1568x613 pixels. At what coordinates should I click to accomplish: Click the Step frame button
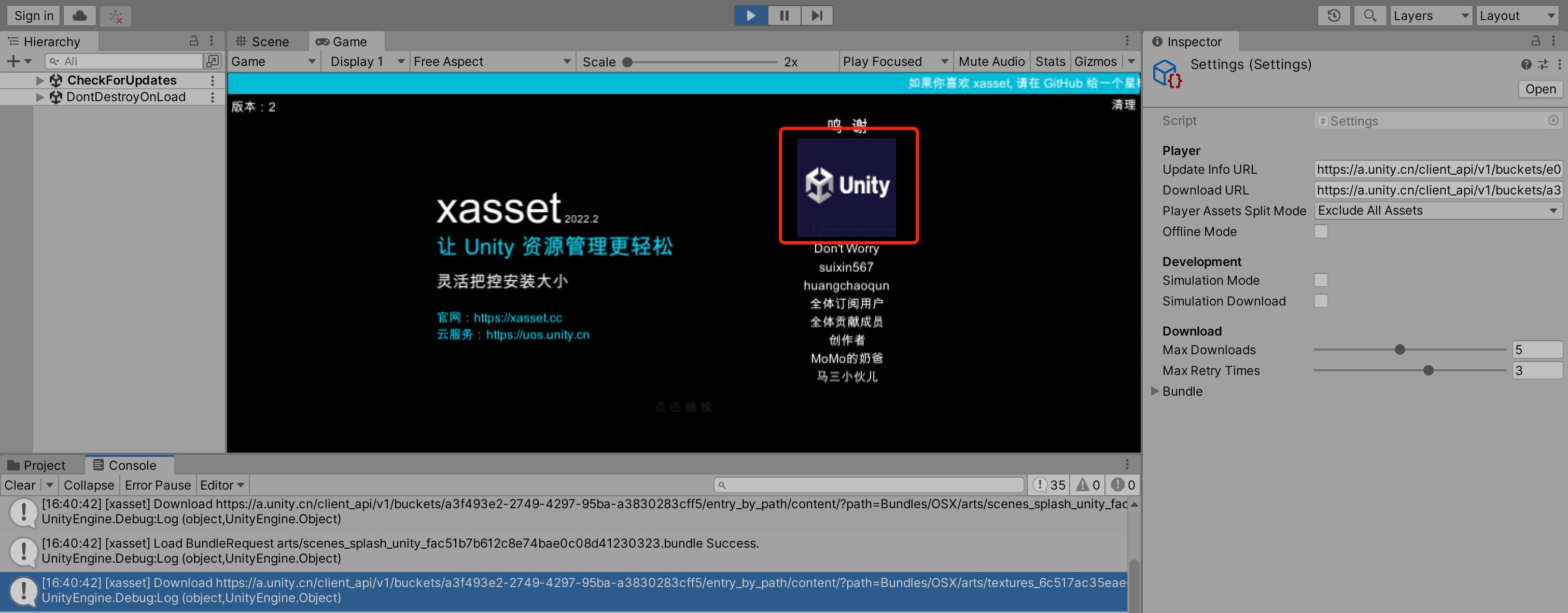point(816,15)
